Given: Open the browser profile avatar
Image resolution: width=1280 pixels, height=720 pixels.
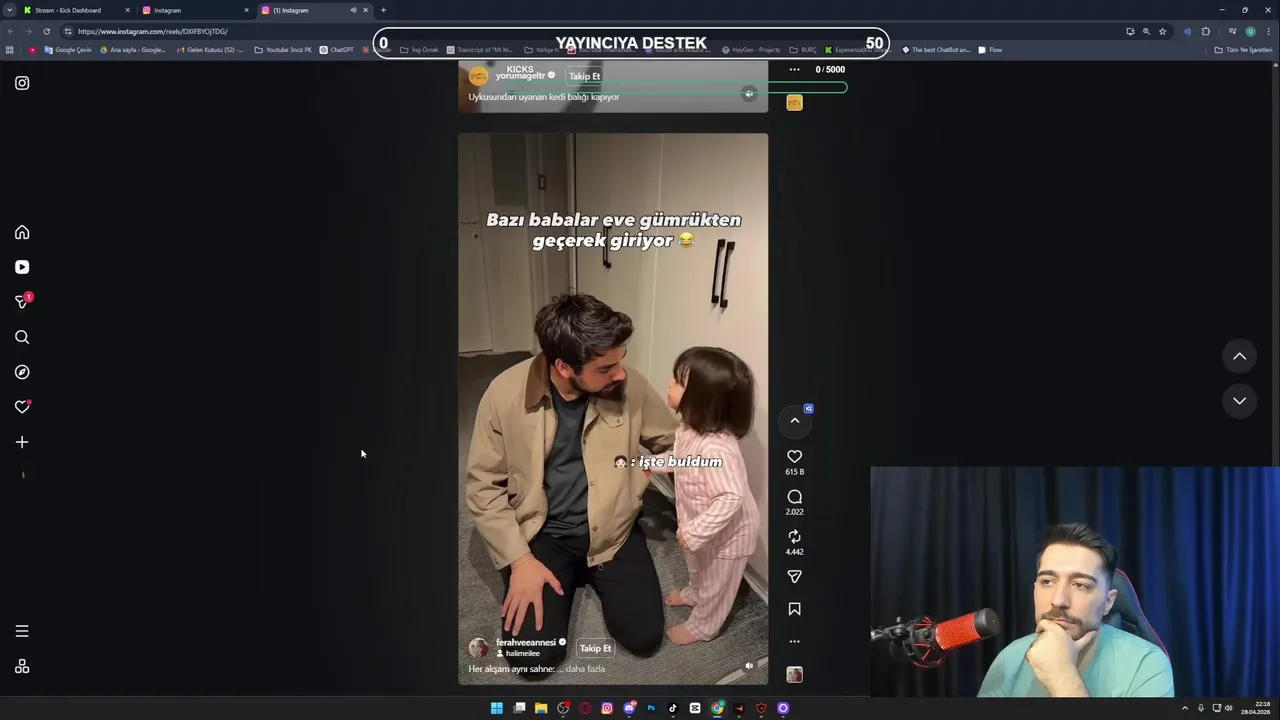Looking at the screenshot, I should point(1250,31).
